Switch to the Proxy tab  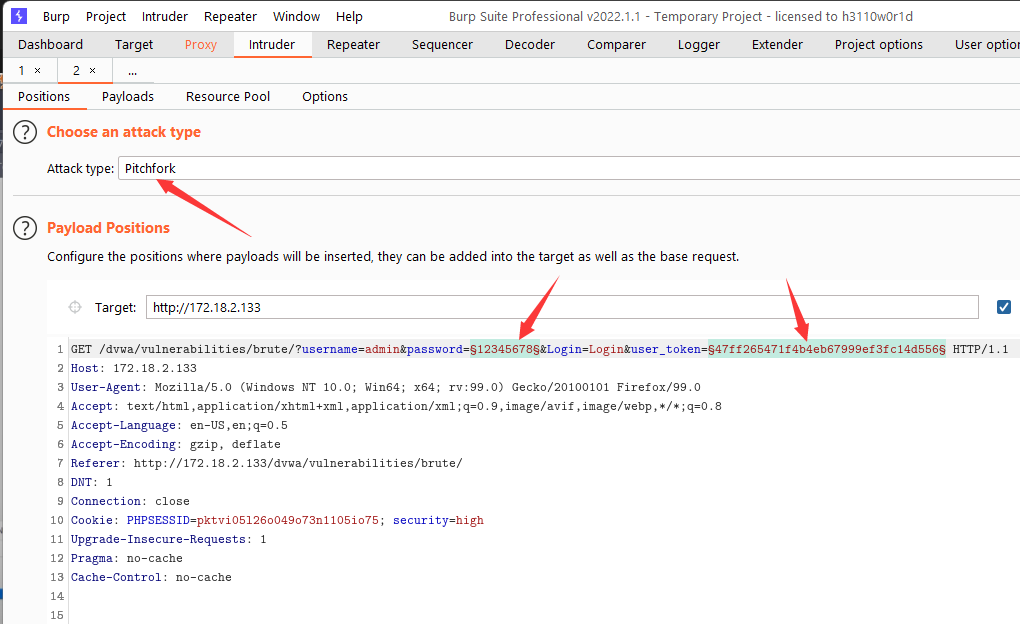click(x=200, y=44)
